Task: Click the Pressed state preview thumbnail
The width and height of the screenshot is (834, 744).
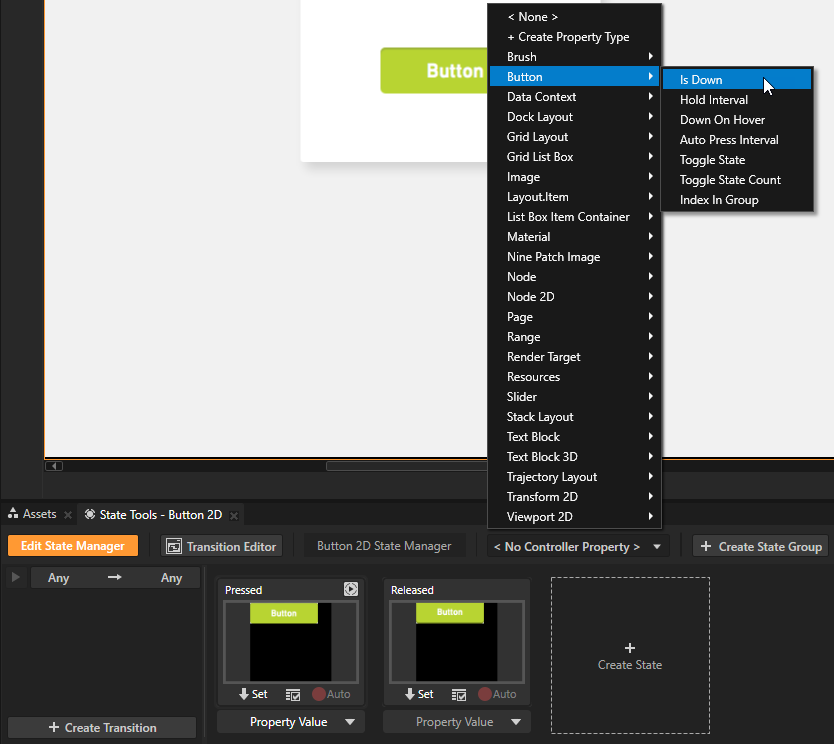Action: tap(290, 640)
